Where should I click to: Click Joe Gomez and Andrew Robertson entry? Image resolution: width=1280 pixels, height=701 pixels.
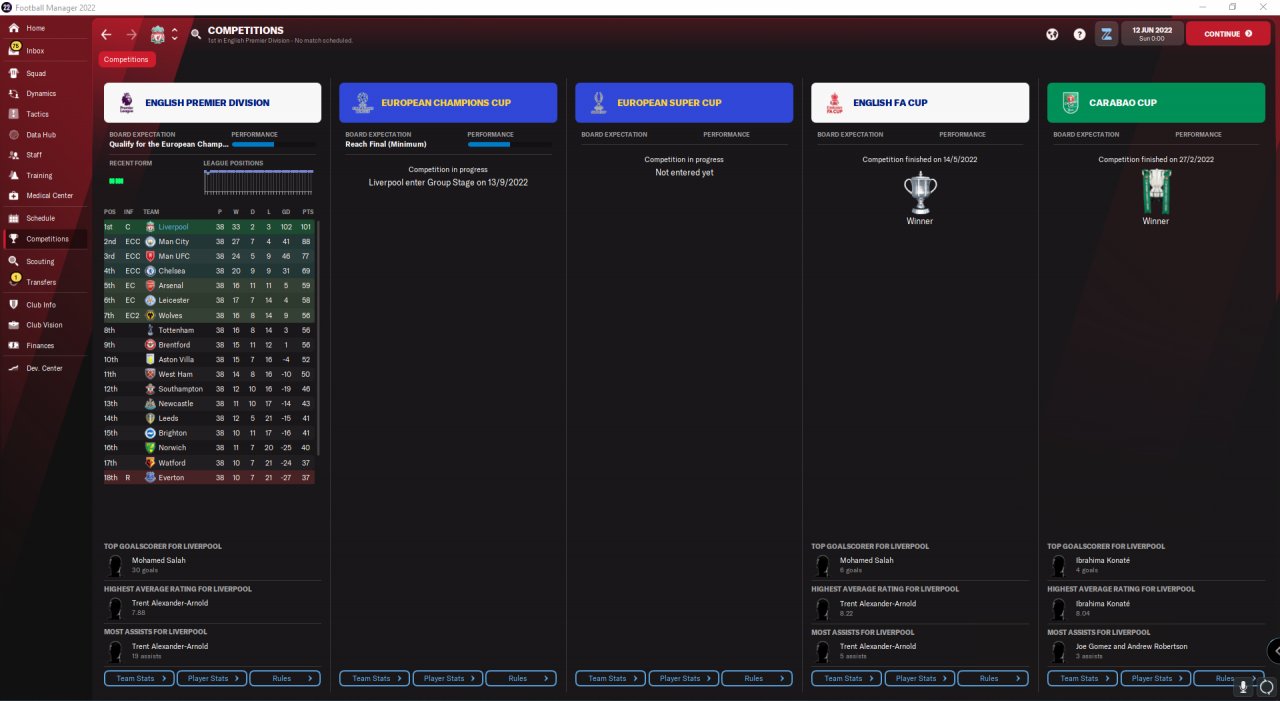click(x=1131, y=646)
